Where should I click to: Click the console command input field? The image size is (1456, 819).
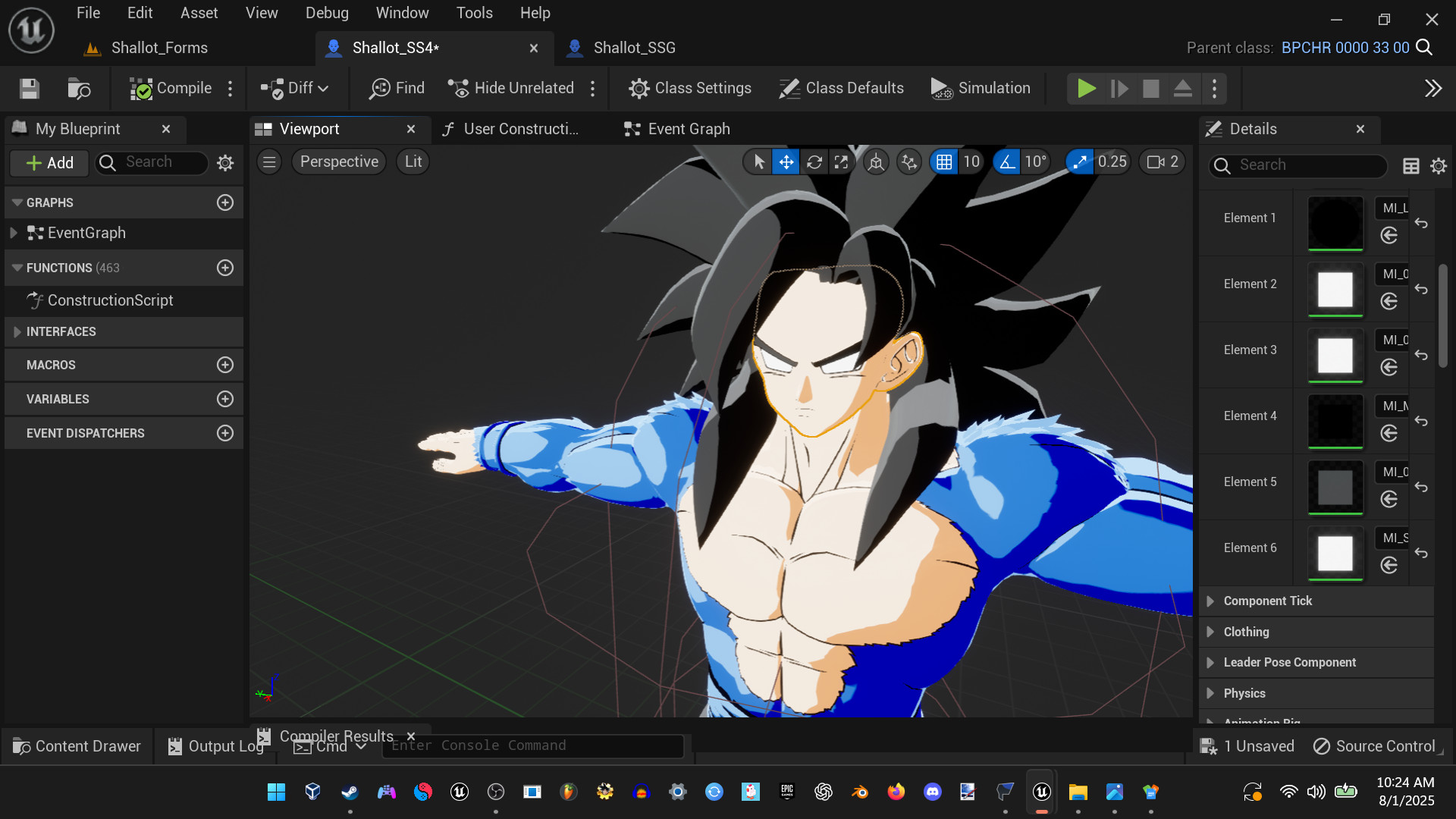click(531, 745)
